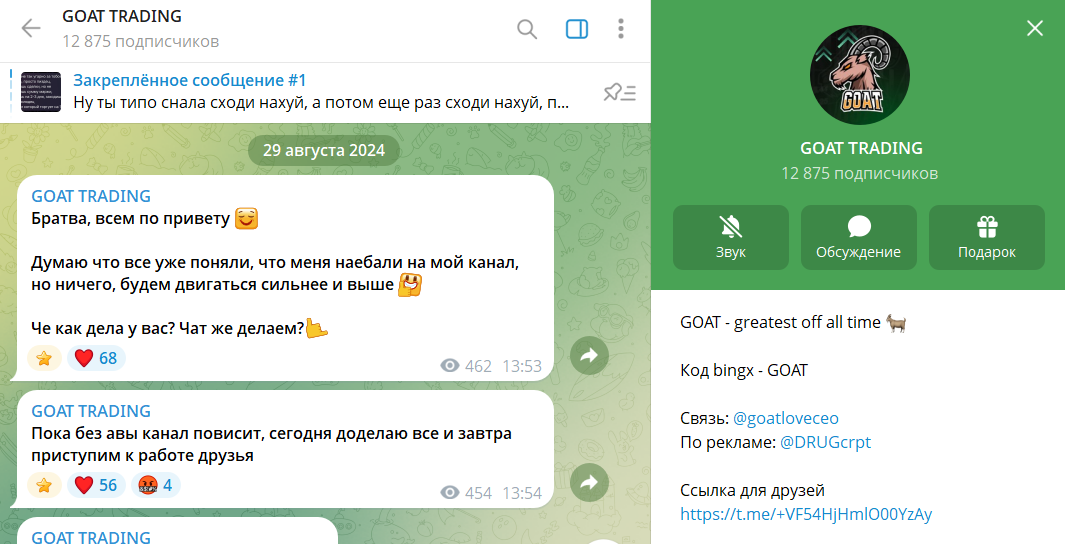Forward the second message at 13:54
This screenshot has height=544, width=1065.
[x=589, y=483]
